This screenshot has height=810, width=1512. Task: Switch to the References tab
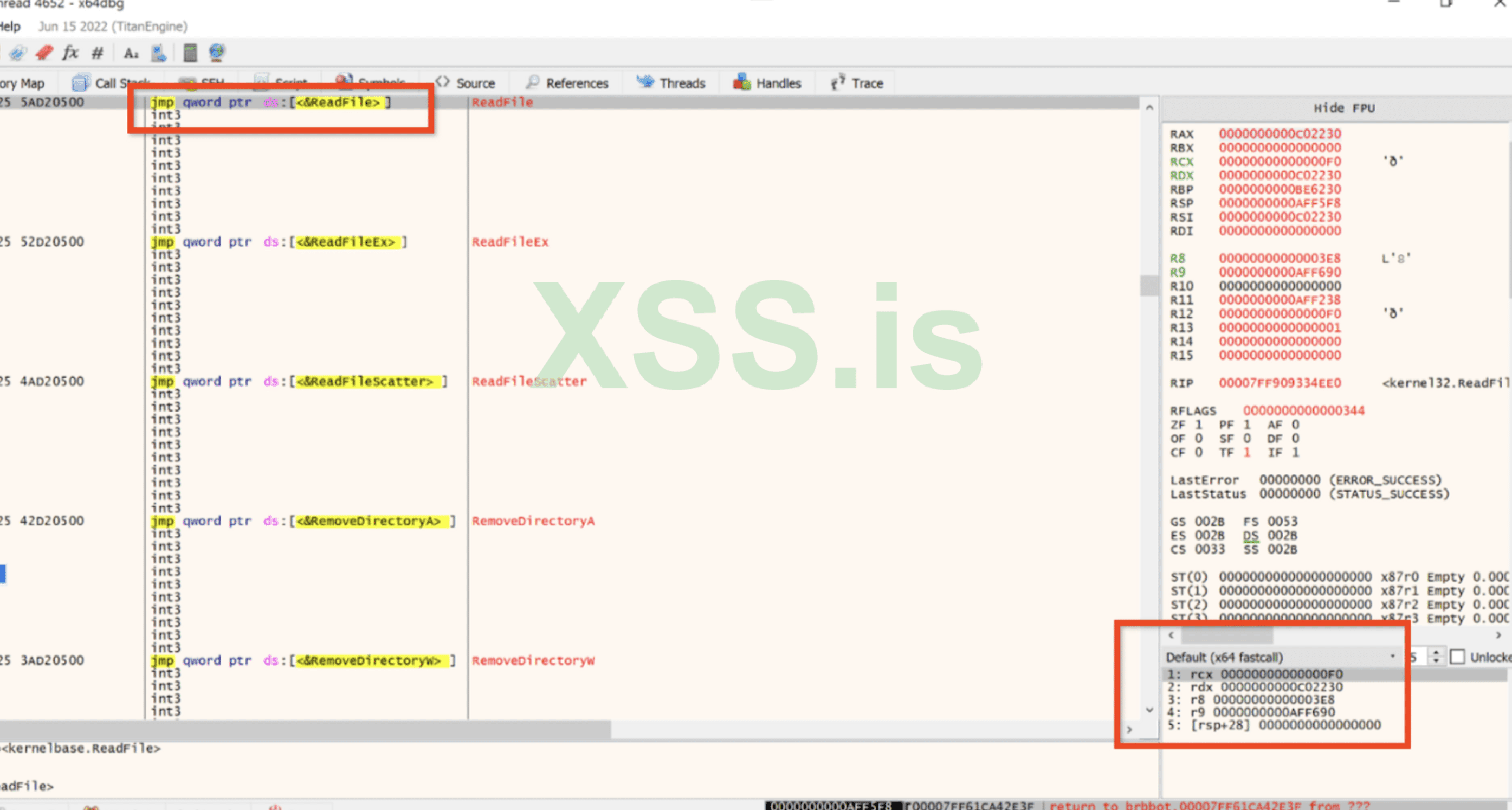pyautogui.click(x=567, y=83)
